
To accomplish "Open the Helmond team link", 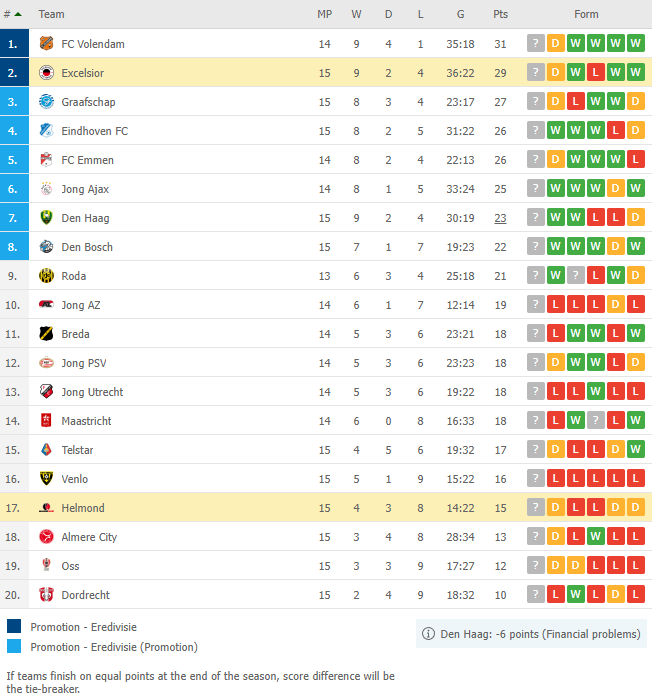I will (83, 508).
